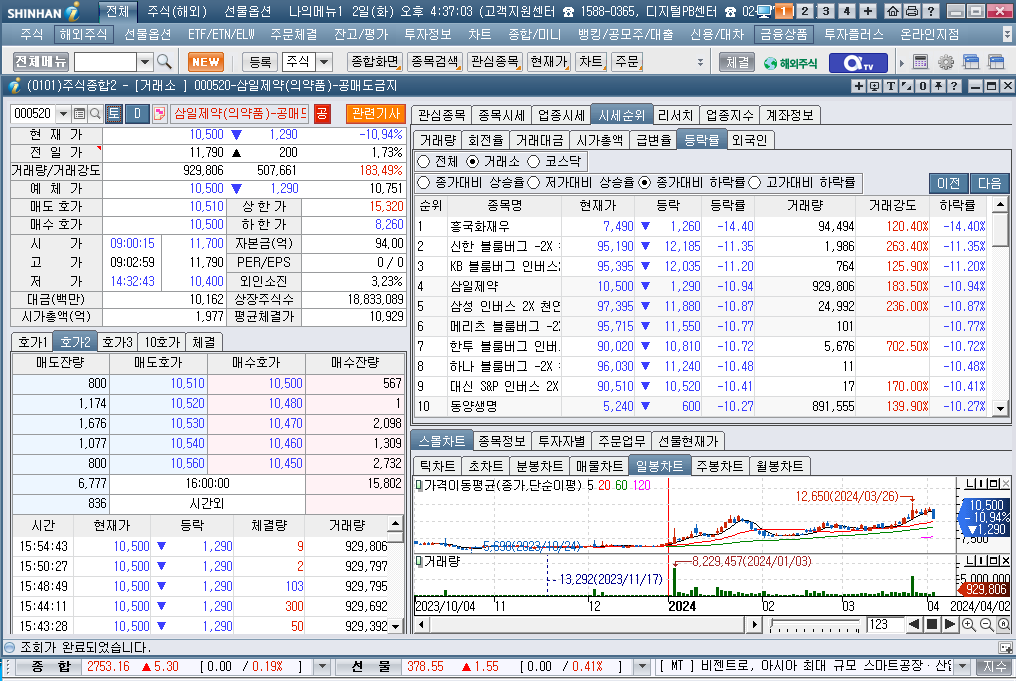Viewport: 1016px width, 681px height.
Task: Switch to virtual screen 3
Action: (x=826, y=11)
